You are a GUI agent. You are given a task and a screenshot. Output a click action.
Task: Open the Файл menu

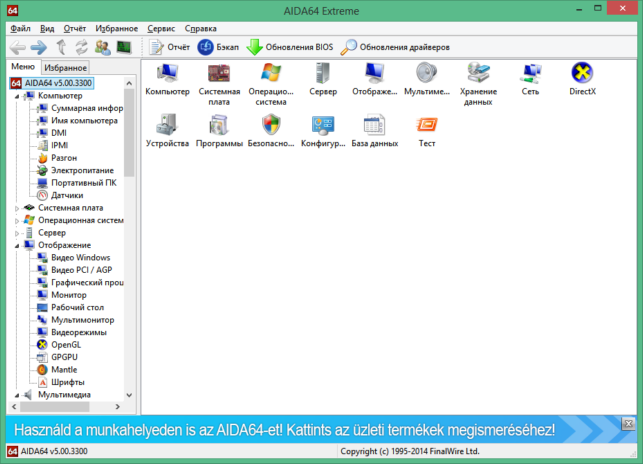[21, 29]
